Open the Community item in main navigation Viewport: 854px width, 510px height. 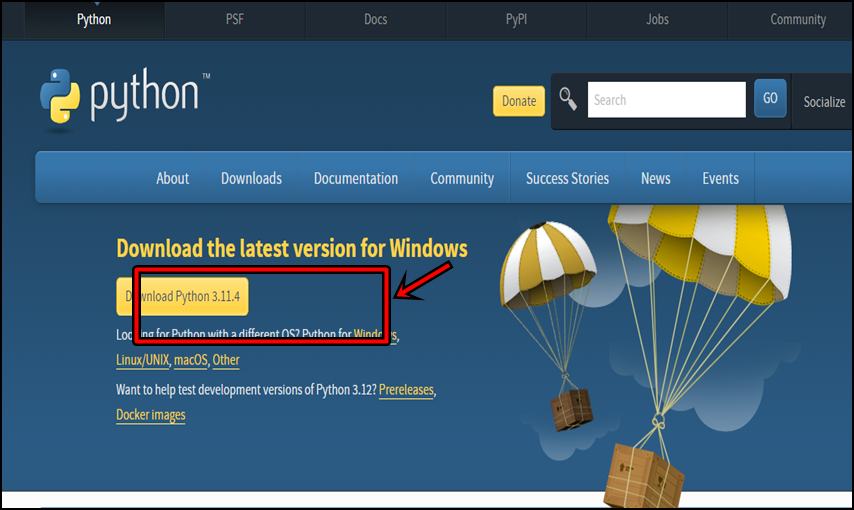click(x=462, y=178)
